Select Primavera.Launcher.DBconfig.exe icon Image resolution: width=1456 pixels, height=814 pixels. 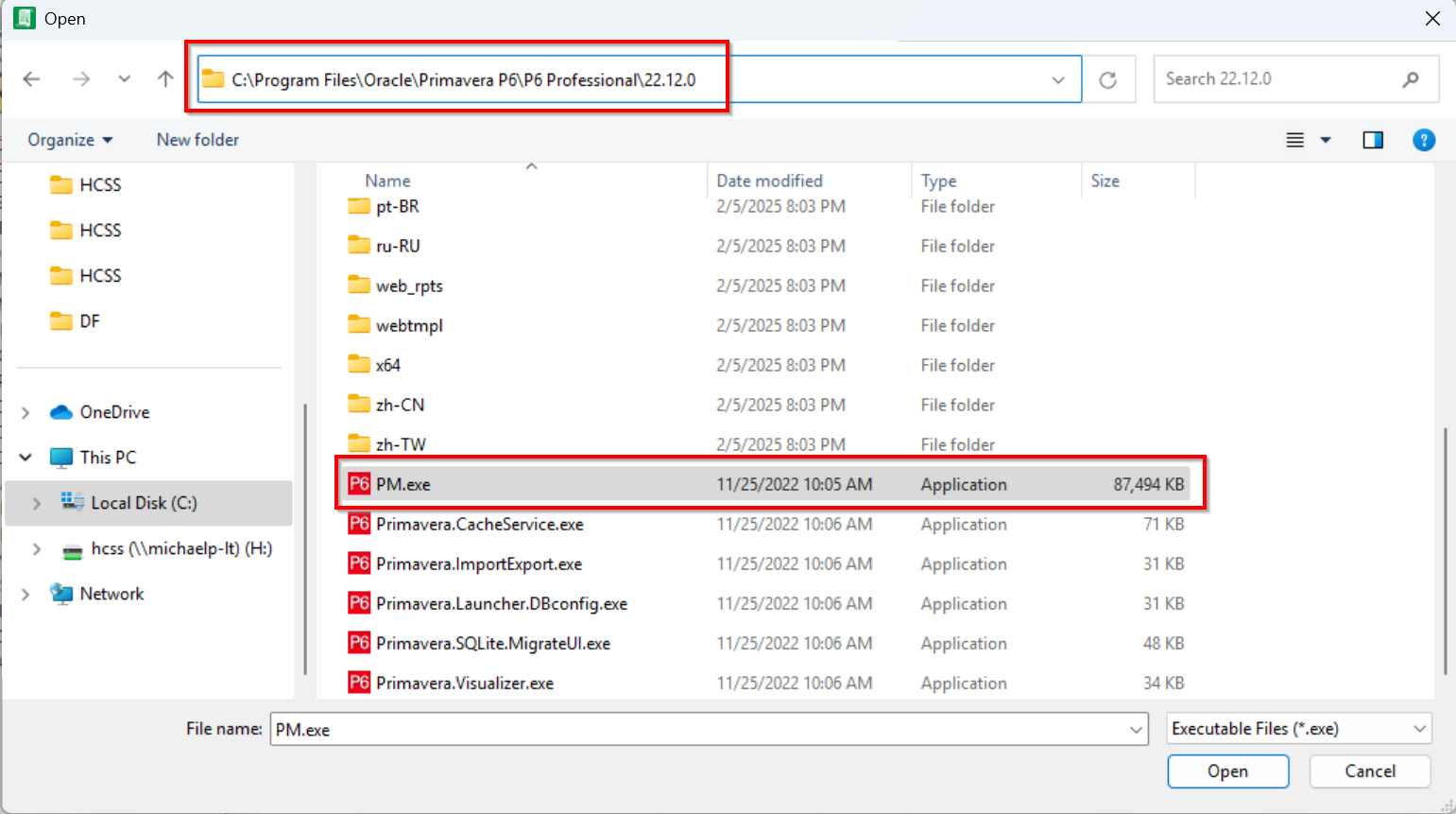(359, 603)
